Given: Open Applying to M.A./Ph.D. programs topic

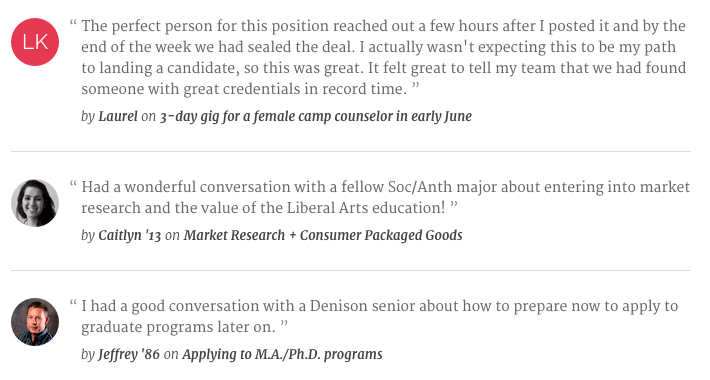Looking at the screenshot, I should click(282, 355).
